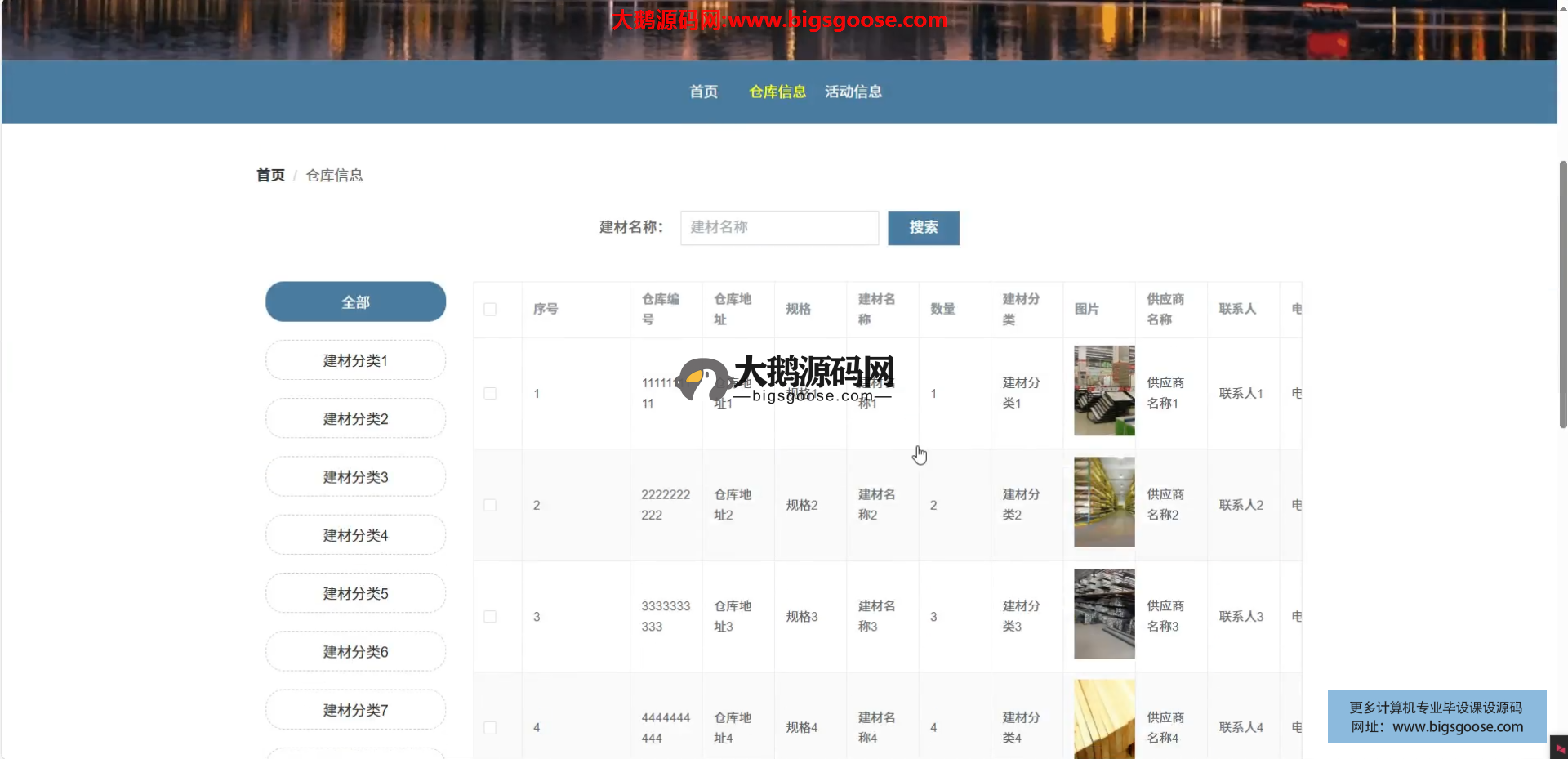Focus the 建材名称 search input field
Image resolution: width=1568 pixels, height=759 pixels.
[x=779, y=228]
